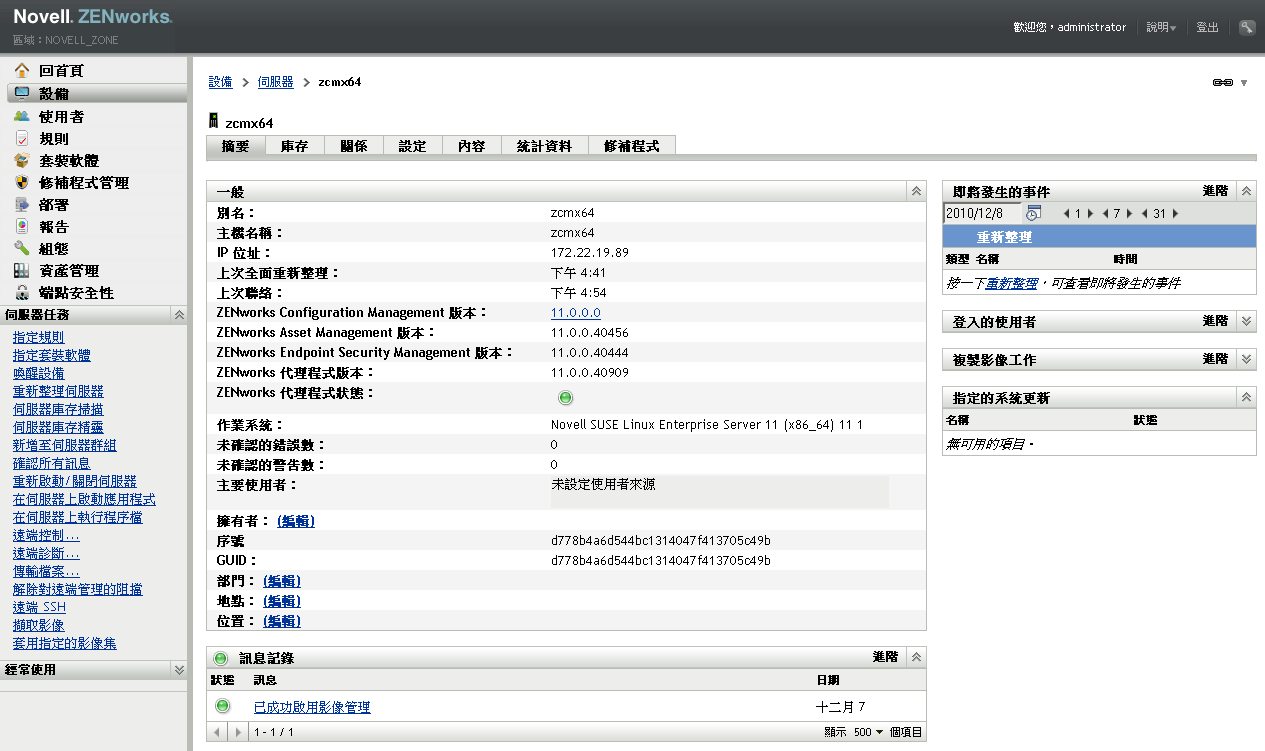Click green status icon in message row

tap(222, 706)
